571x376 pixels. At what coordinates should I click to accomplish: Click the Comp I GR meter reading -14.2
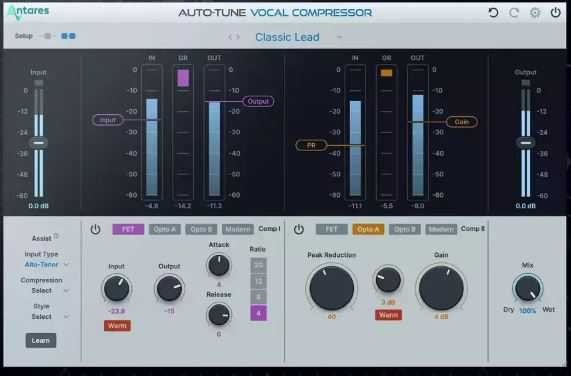(x=183, y=206)
